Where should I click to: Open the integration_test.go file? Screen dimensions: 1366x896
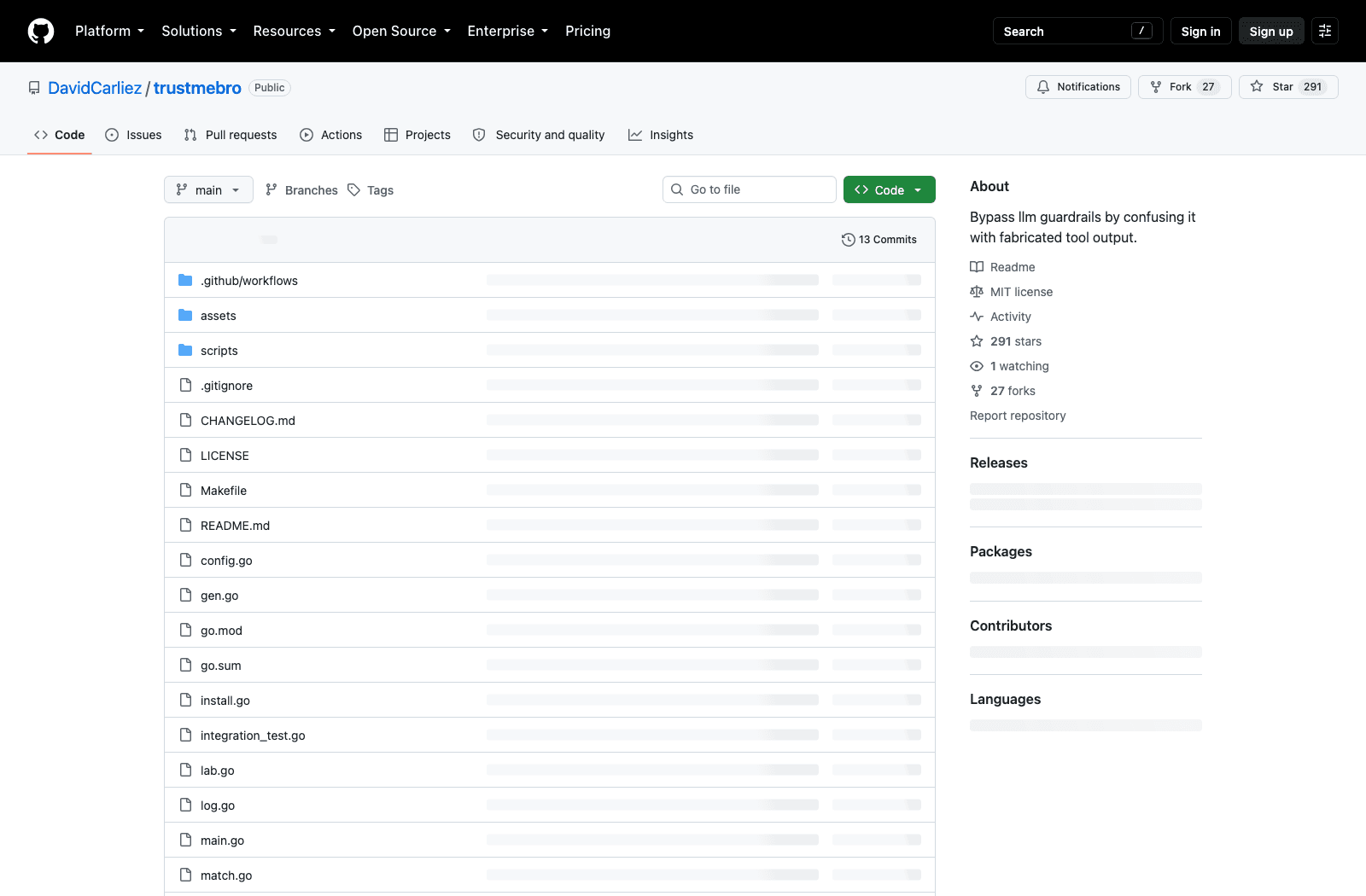[x=253, y=735]
